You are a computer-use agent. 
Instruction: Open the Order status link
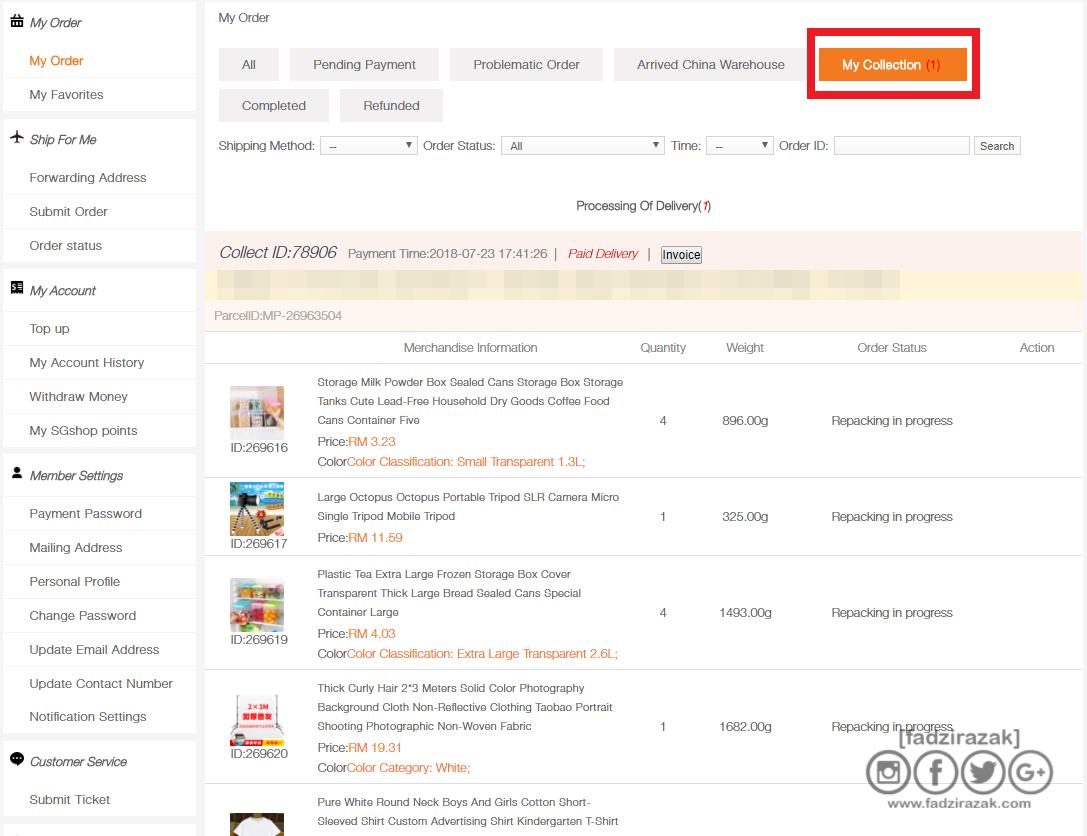[x=66, y=246]
